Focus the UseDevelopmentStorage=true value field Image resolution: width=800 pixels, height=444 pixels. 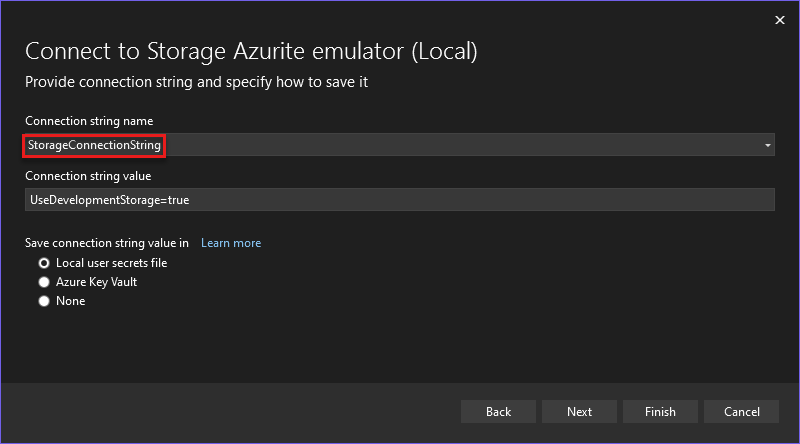point(399,200)
